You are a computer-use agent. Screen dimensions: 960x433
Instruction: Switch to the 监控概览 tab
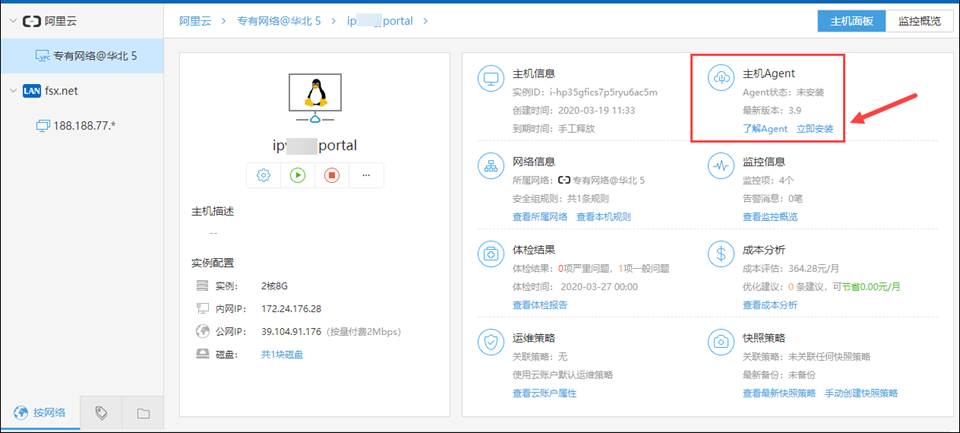pos(918,21)
